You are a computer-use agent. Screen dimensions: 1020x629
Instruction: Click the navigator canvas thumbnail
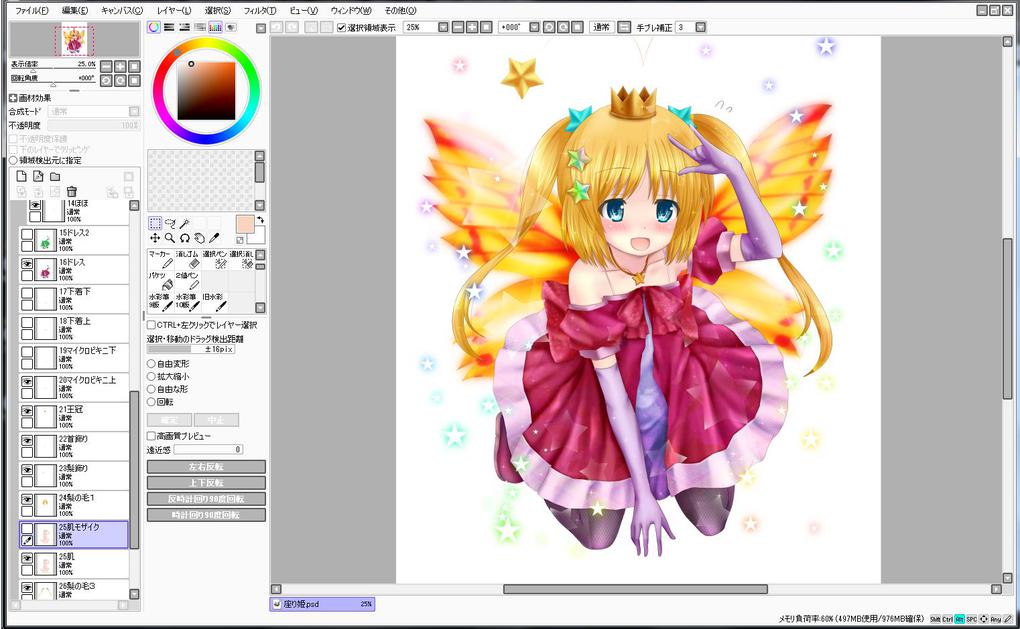(74, 39)
